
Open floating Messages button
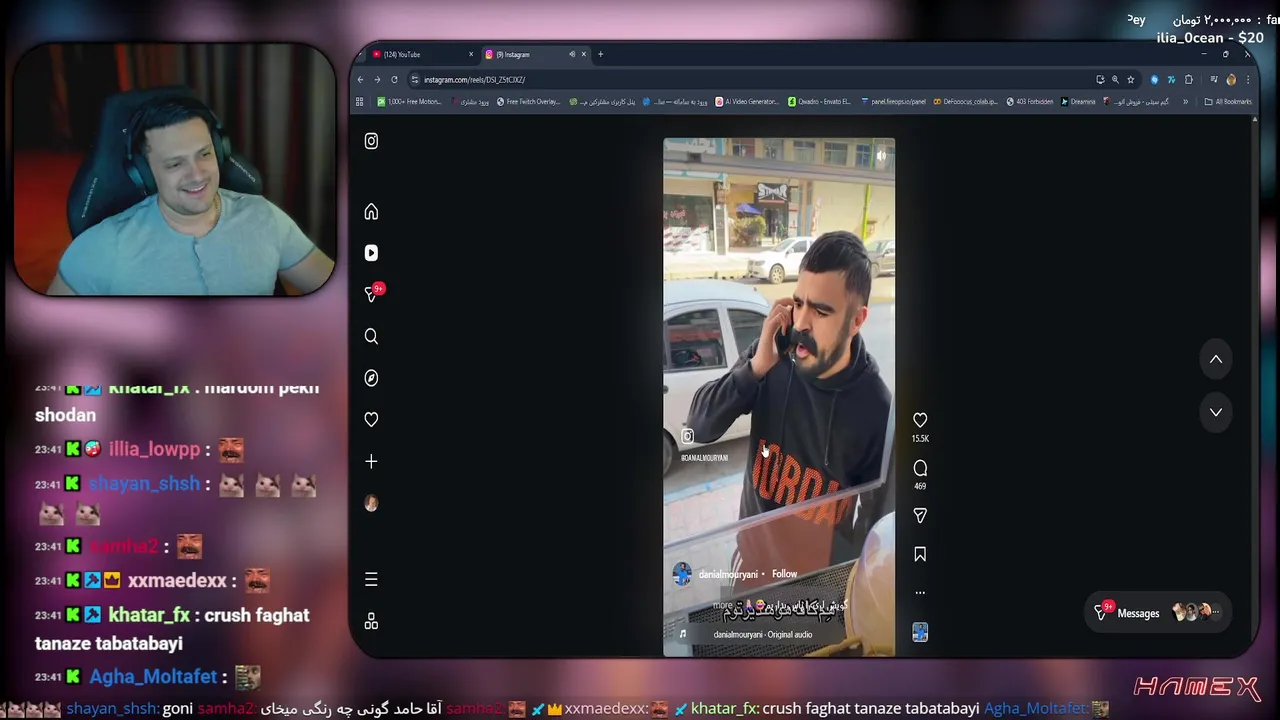(x=1158, y=613)
